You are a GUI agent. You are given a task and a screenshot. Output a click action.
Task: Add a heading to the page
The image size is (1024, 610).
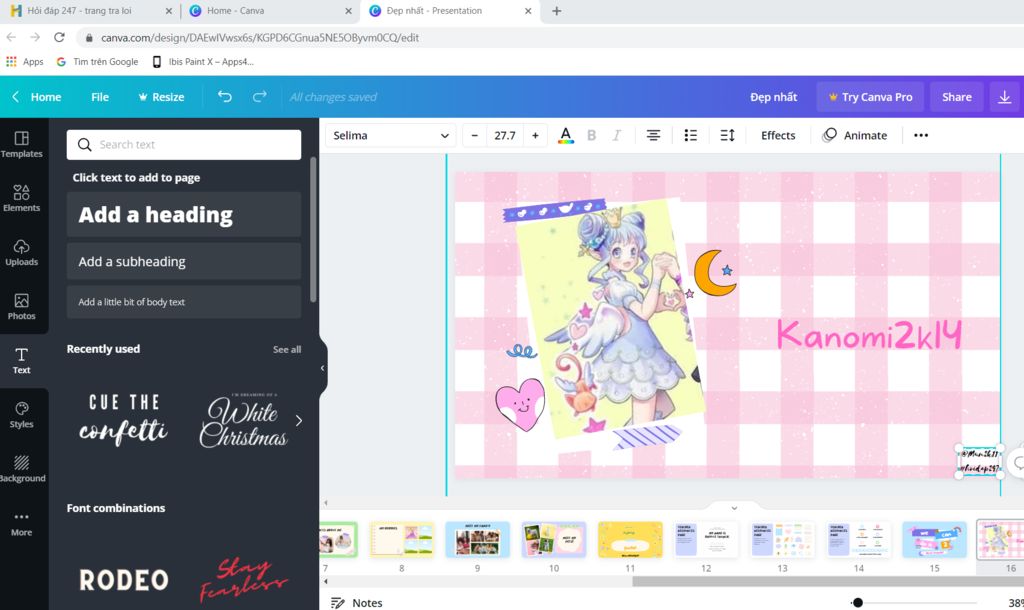[x=184, y=214]
